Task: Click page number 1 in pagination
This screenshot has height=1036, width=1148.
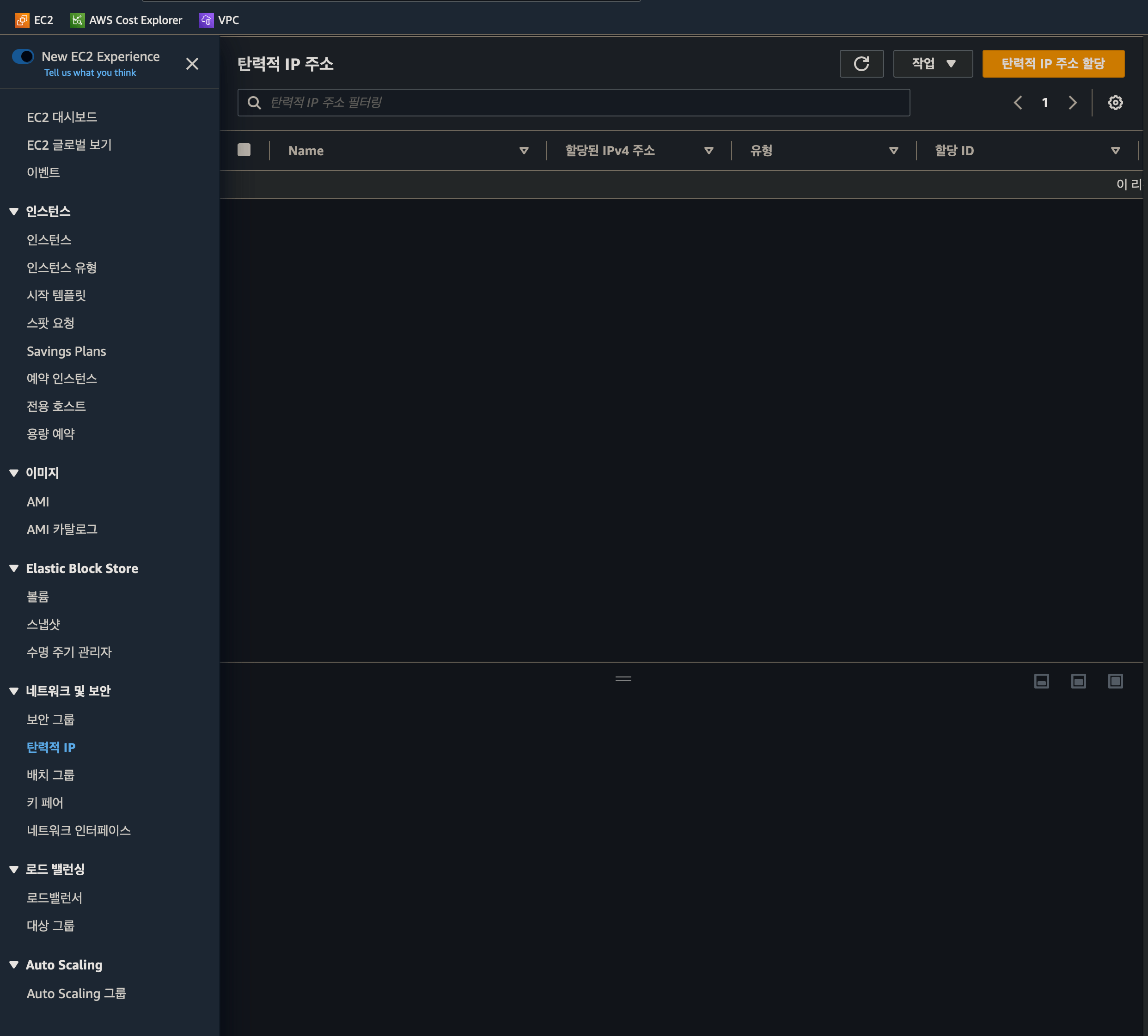Action: click(1045, 103)
